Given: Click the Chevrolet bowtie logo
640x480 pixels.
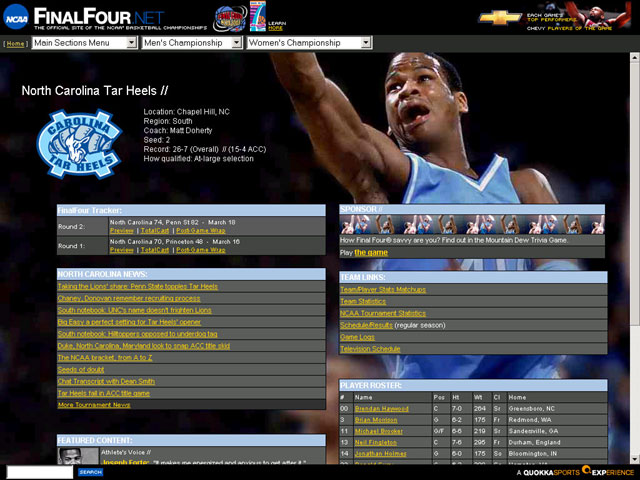Looking at the screenshot, I should (501, 17).
